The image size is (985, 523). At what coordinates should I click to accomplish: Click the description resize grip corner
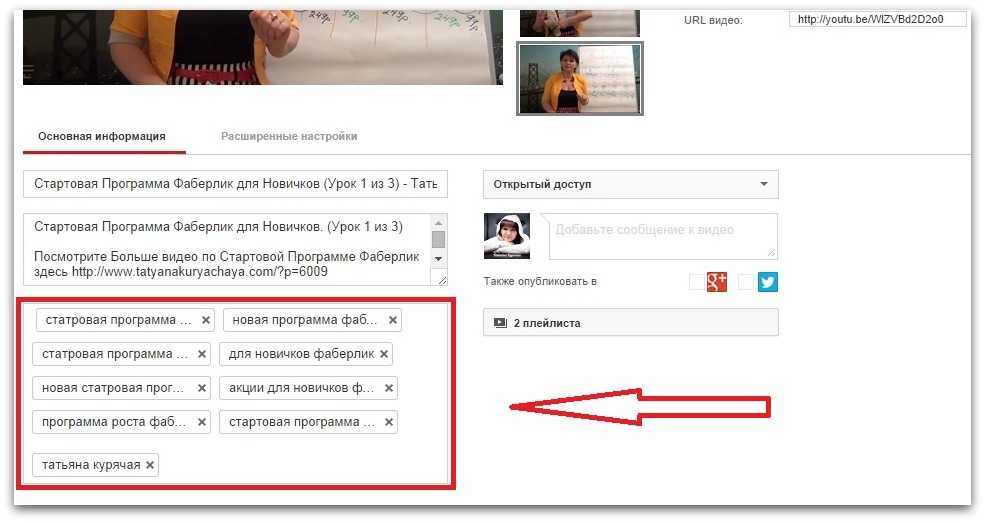pos(442,280)
